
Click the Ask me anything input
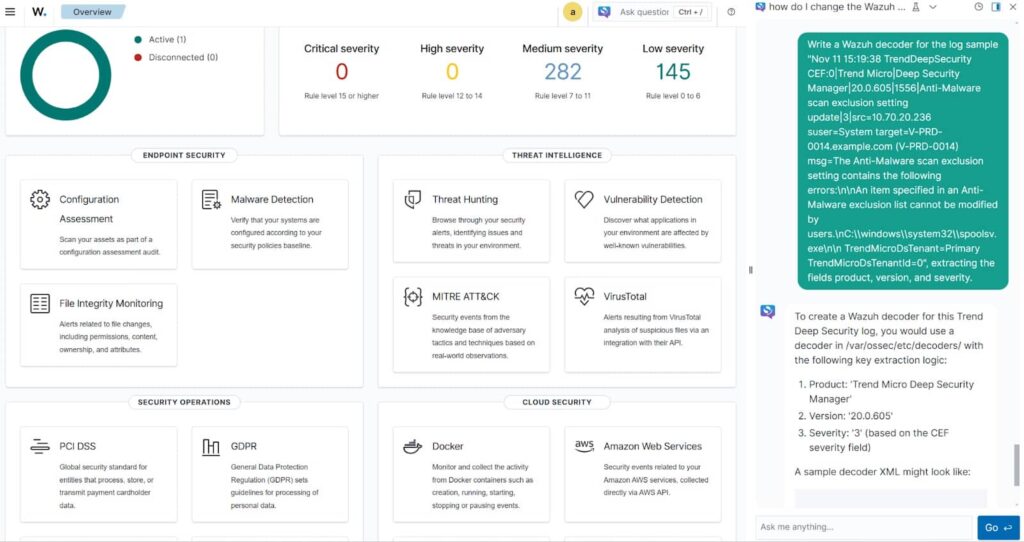(x=862, y=527)
